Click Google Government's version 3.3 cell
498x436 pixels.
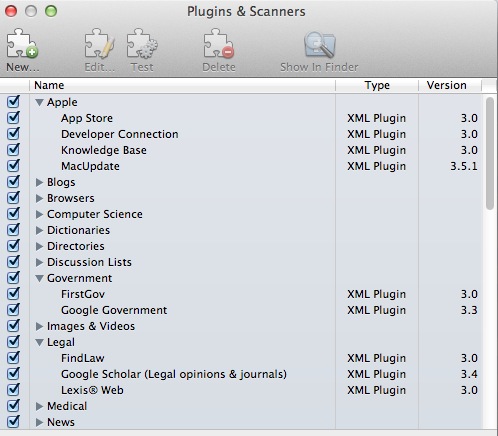coord(469,310)
